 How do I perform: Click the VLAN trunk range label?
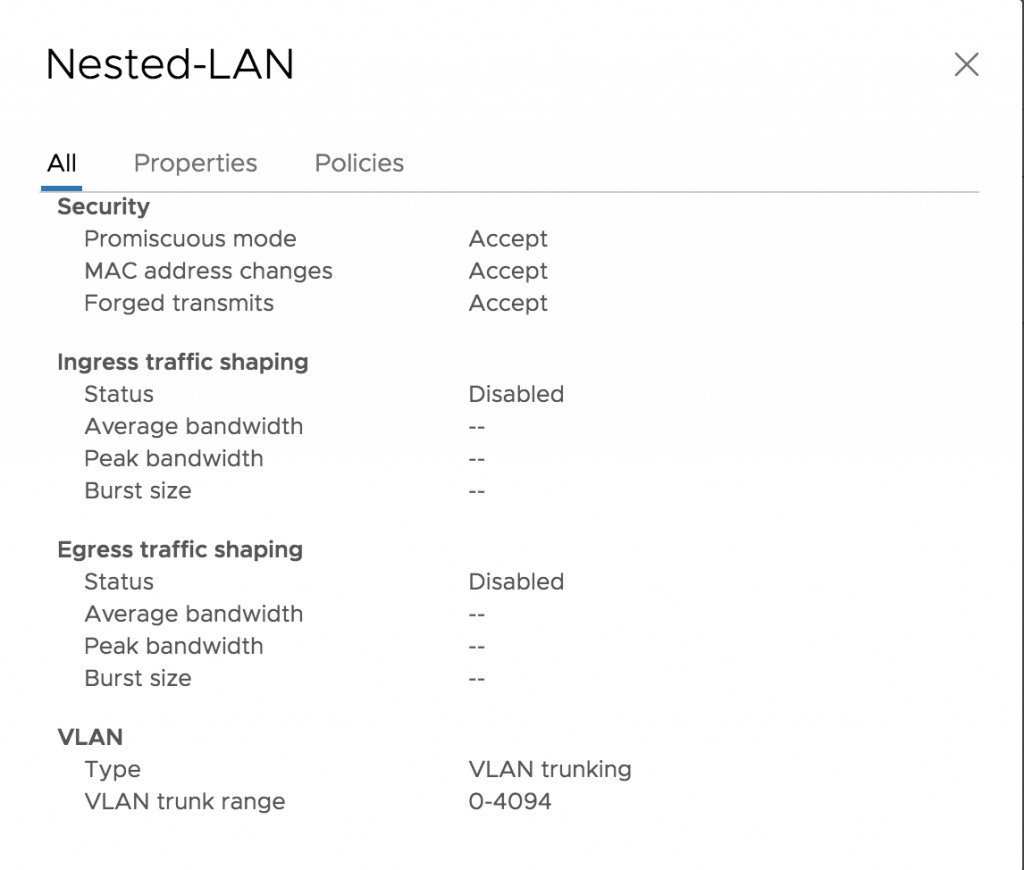185,801
